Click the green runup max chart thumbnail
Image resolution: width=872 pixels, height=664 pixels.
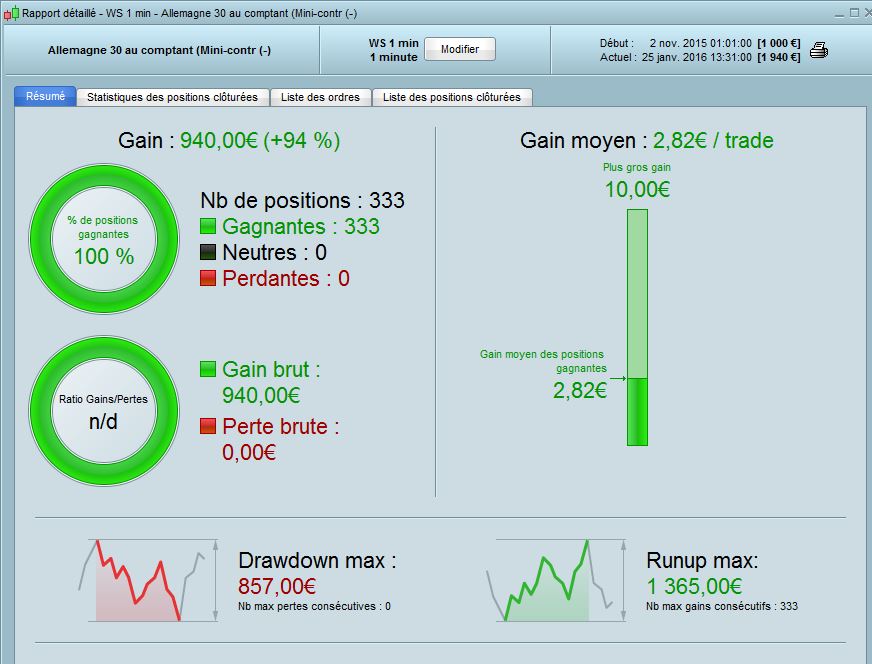coord(548,580)
